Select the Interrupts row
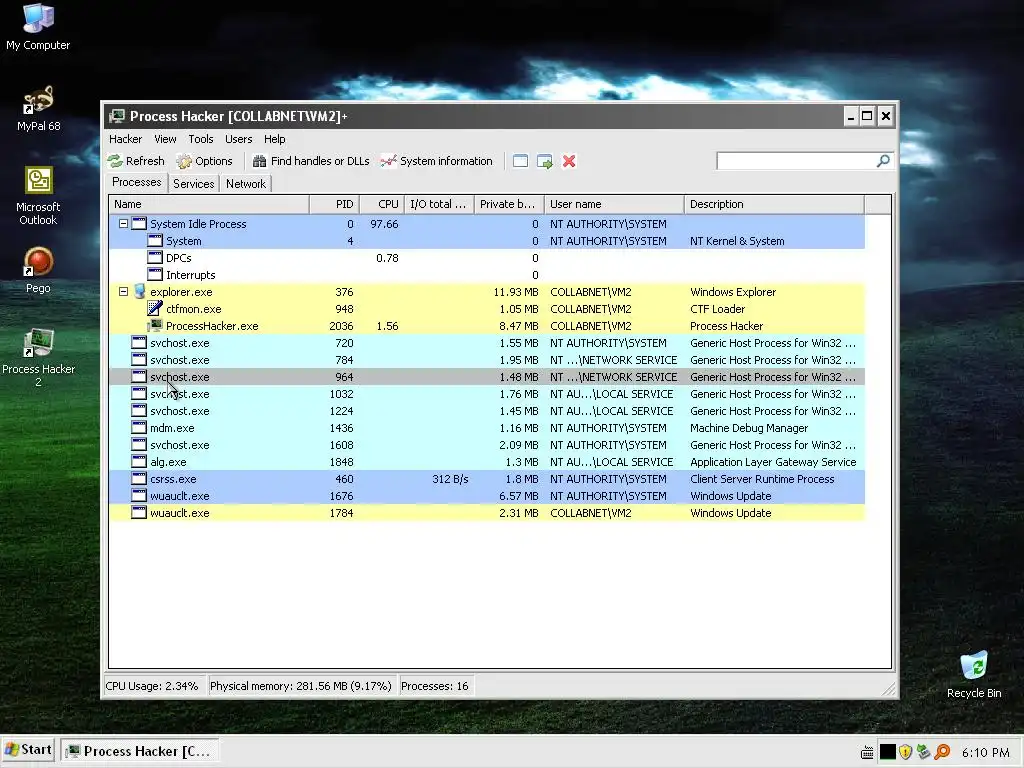 click(487, 275)
